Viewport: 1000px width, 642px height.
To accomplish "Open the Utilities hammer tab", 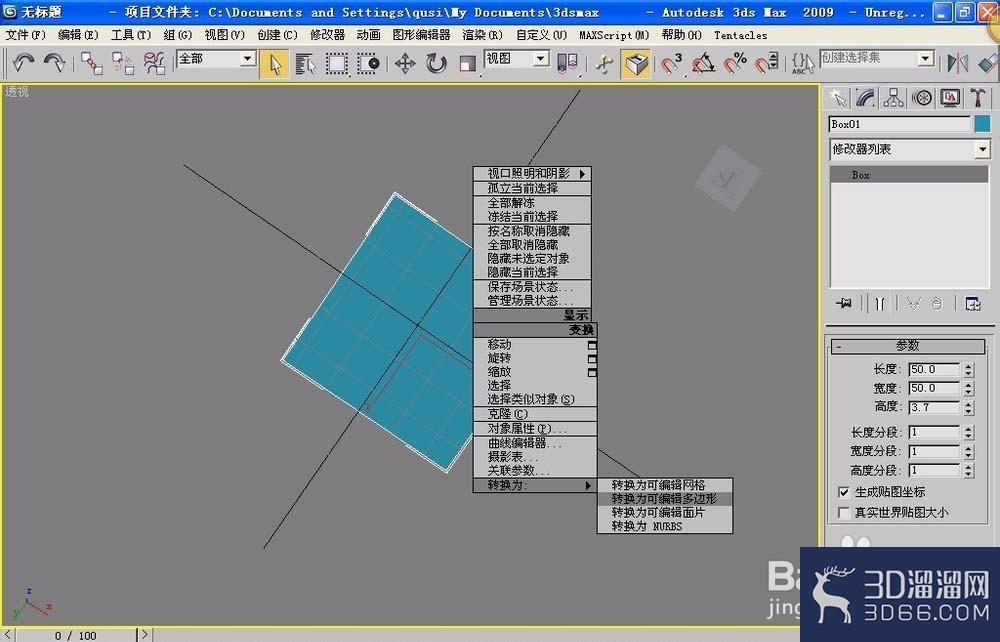I will coord(978,98).
